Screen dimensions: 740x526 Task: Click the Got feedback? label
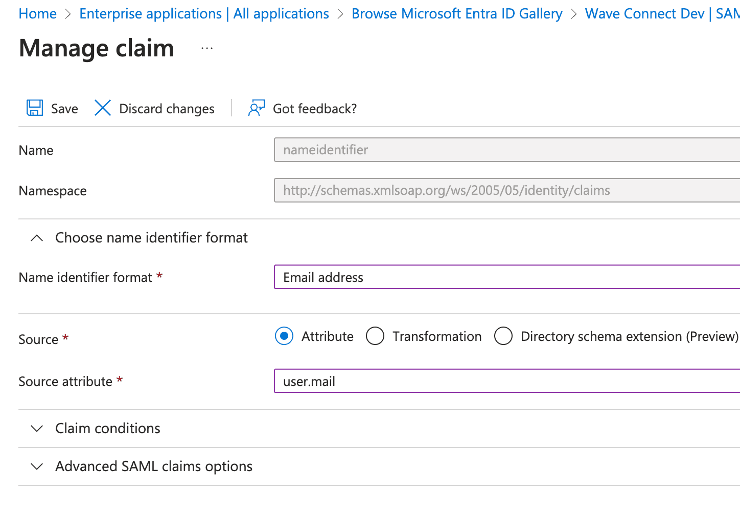pos(315,109)
